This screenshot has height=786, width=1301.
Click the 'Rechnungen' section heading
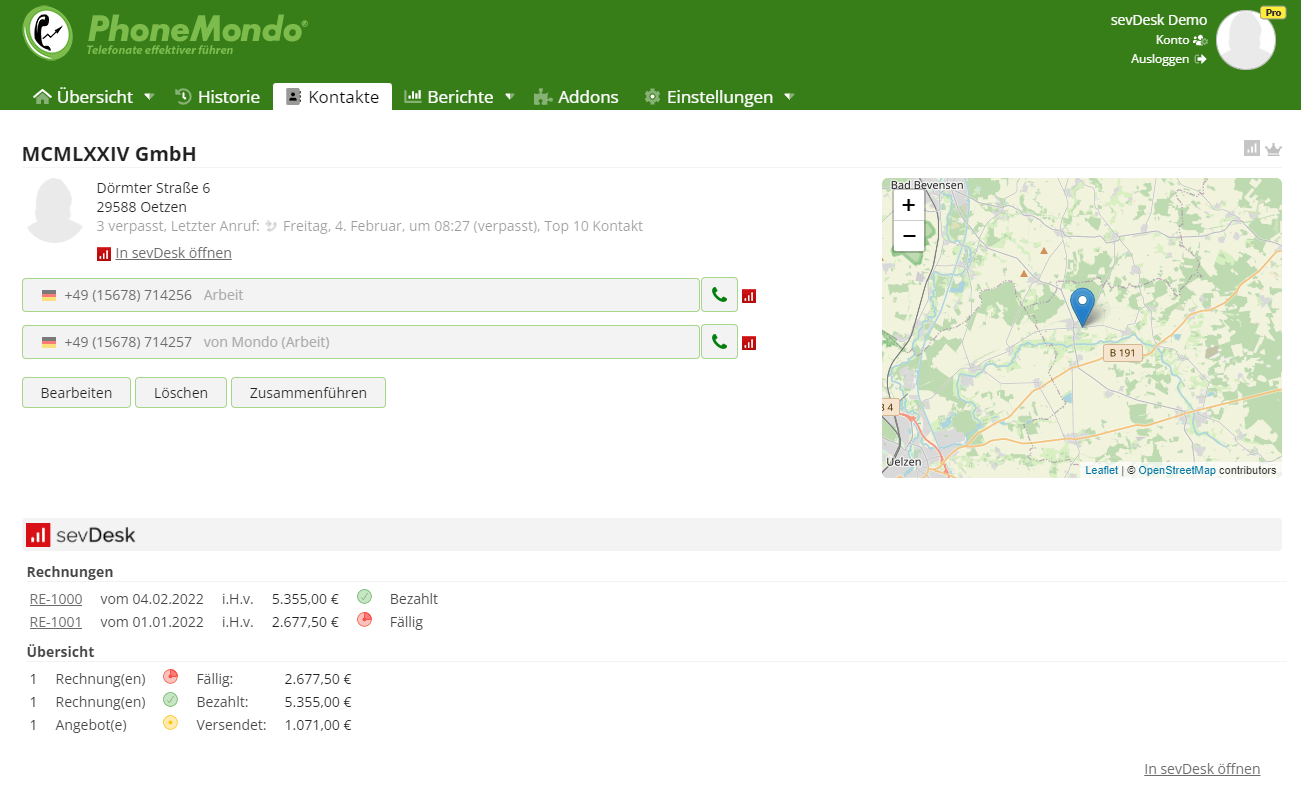click(70, 572)
